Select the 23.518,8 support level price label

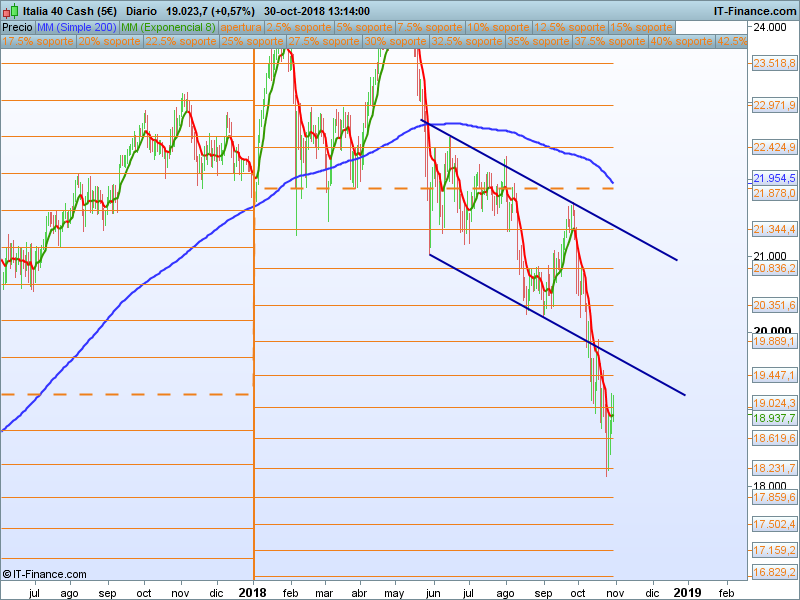tap(774, 64)
